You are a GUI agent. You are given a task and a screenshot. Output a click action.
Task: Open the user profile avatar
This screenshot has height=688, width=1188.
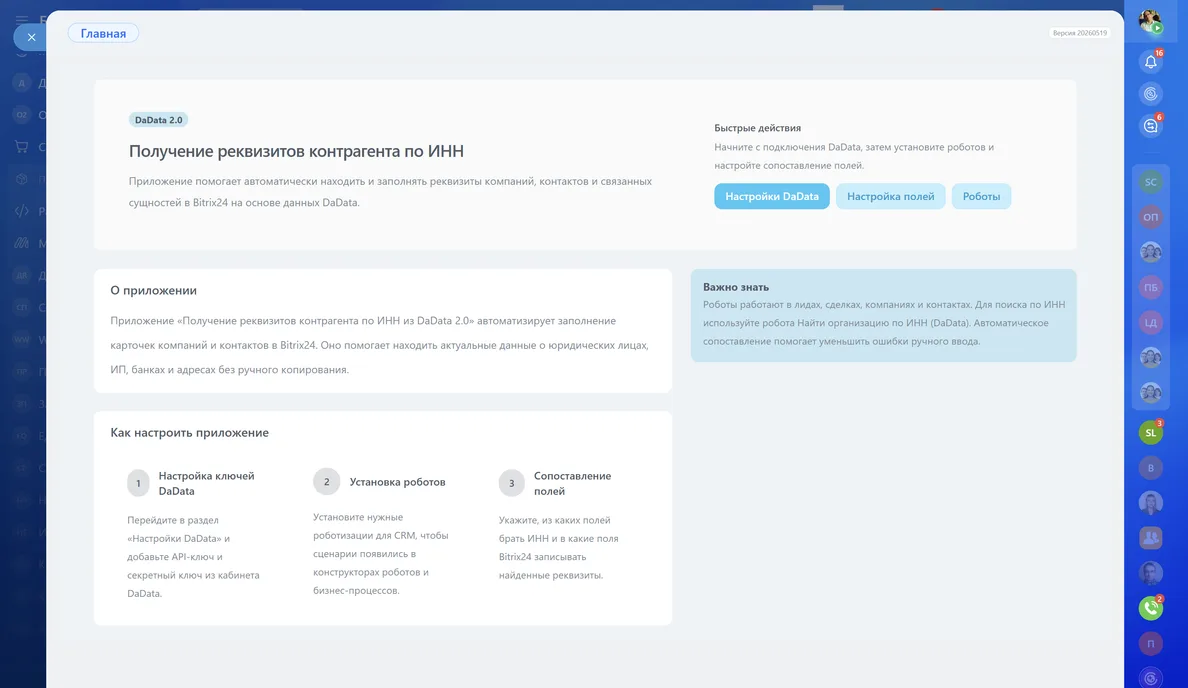coord(1150,21)
